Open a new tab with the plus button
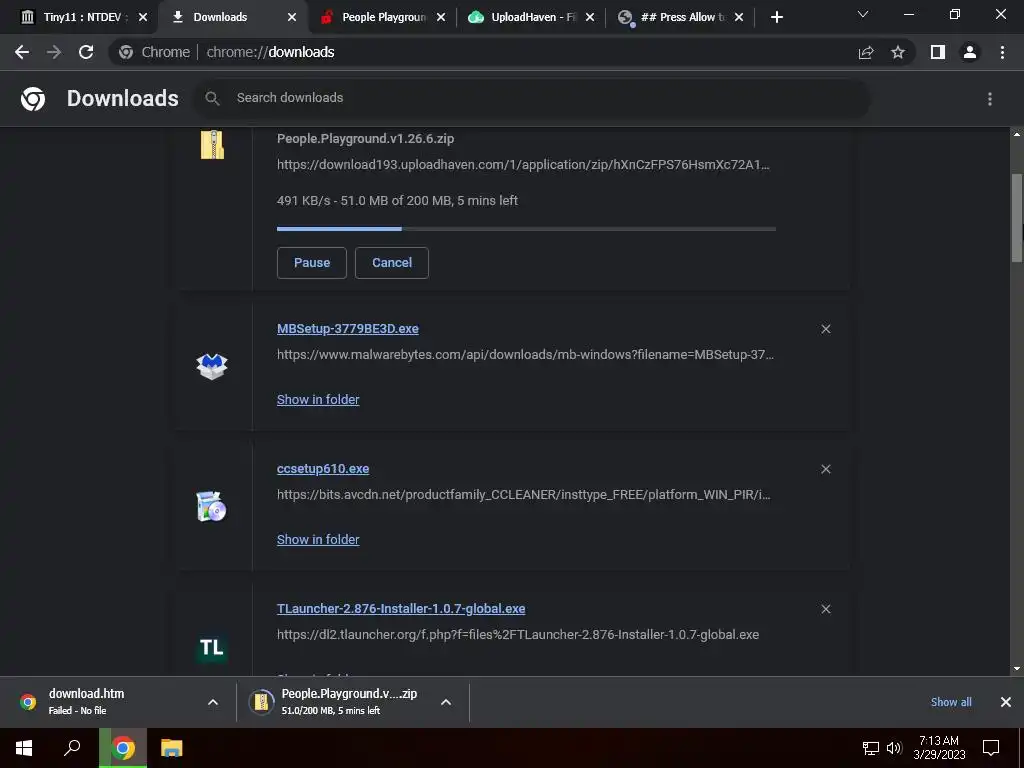The width and height of the screenshot is (1024, 768). coord(776,17)
